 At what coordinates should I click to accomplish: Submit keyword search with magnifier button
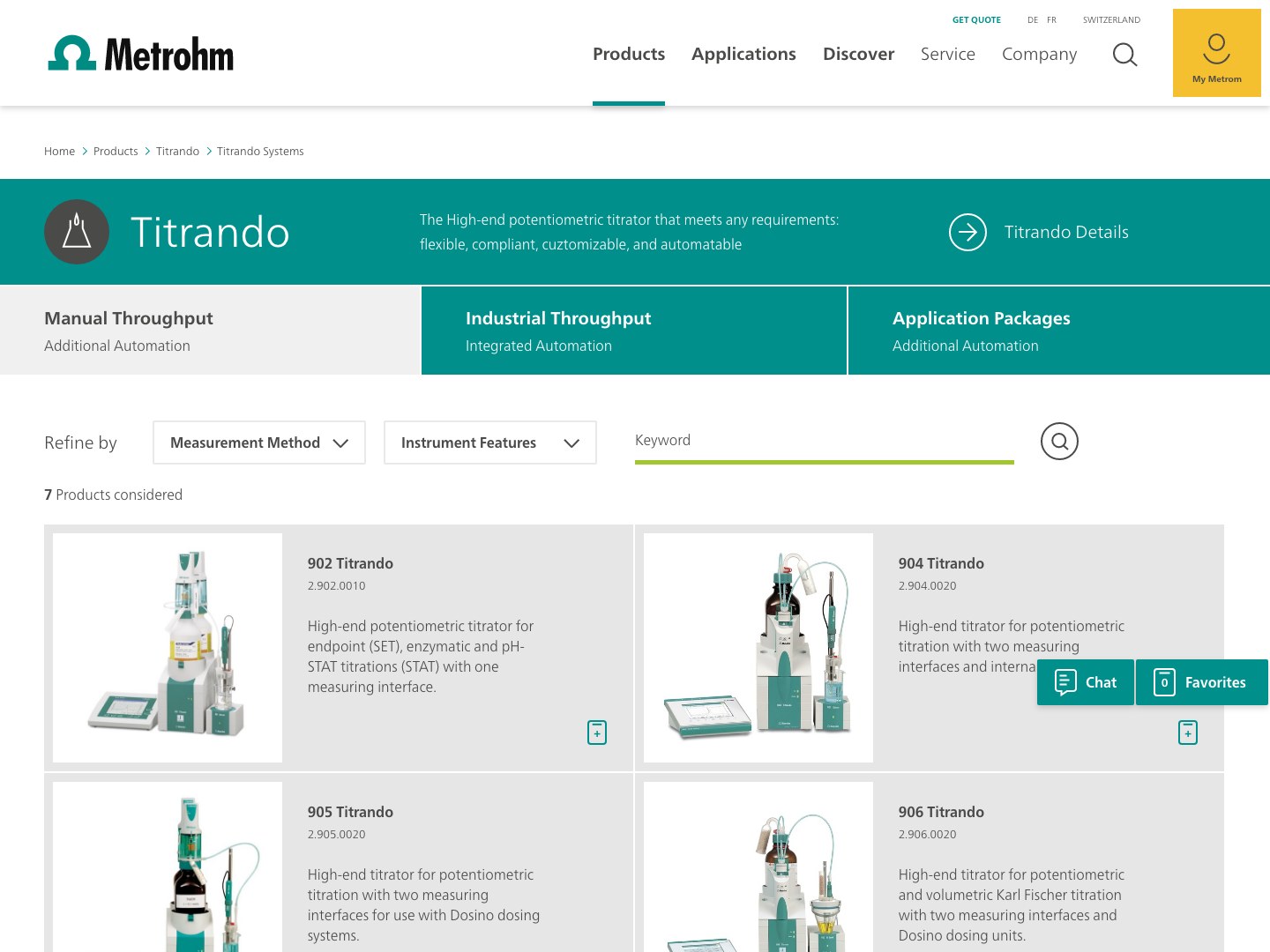point(1059,442)
